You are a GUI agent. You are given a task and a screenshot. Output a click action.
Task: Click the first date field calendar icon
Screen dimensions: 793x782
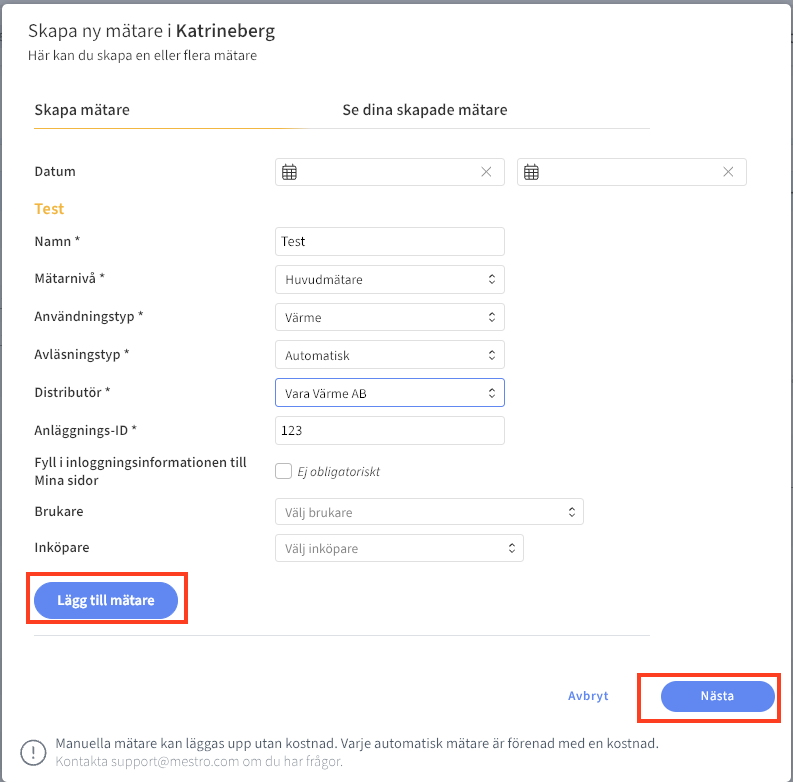tap(289, 172)
